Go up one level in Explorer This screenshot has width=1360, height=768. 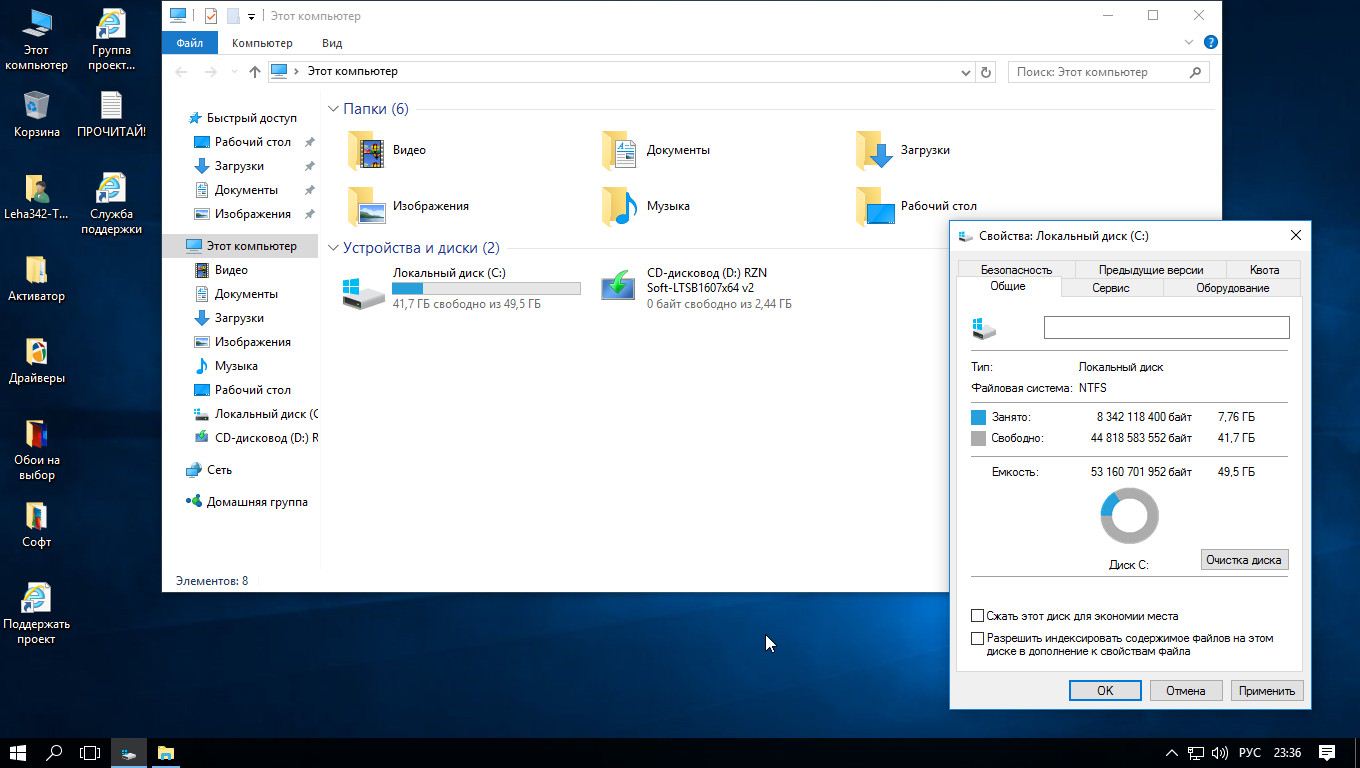[255, 72]
